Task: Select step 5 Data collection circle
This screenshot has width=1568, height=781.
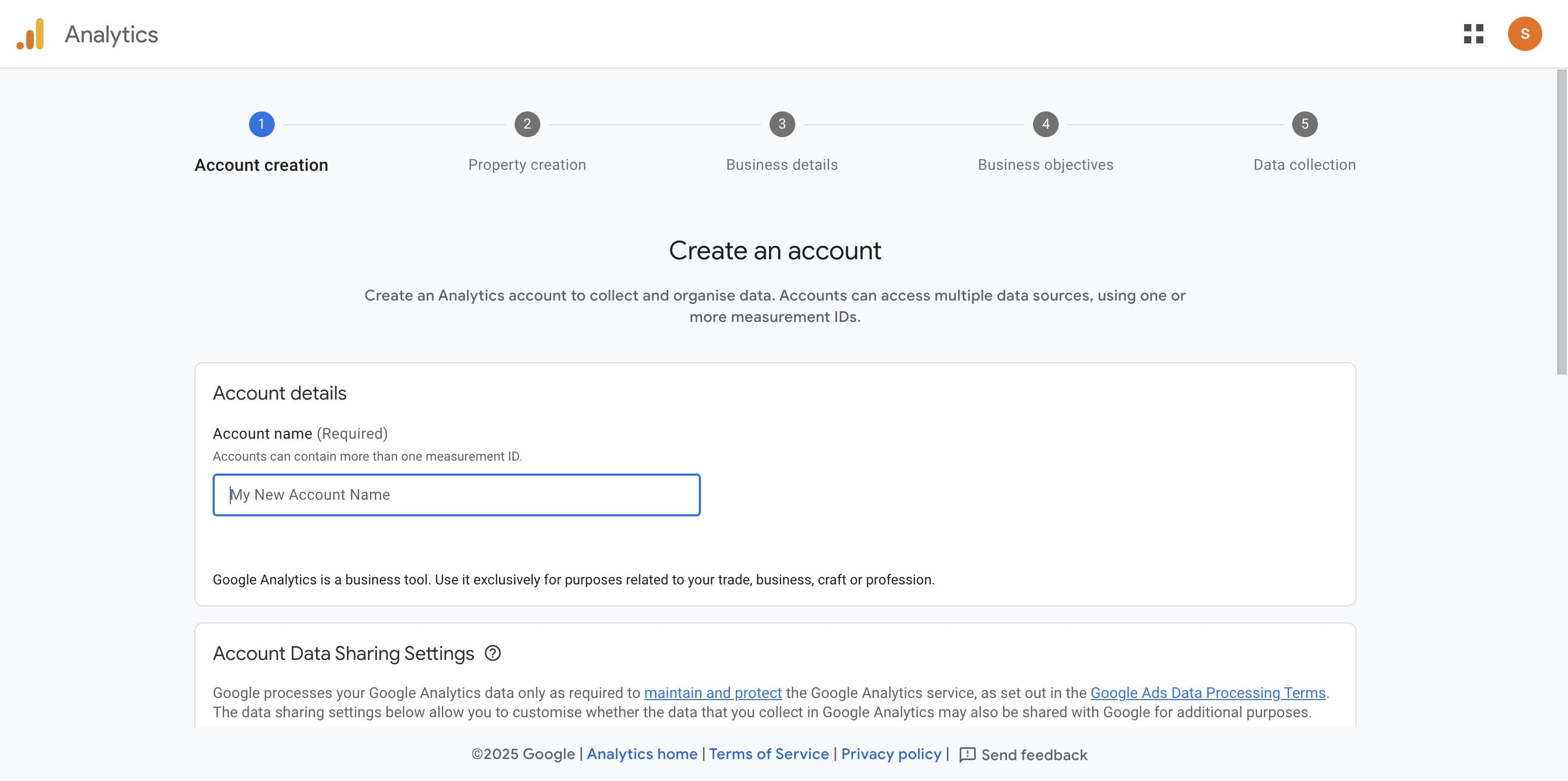Action: tap(1305, 124)
